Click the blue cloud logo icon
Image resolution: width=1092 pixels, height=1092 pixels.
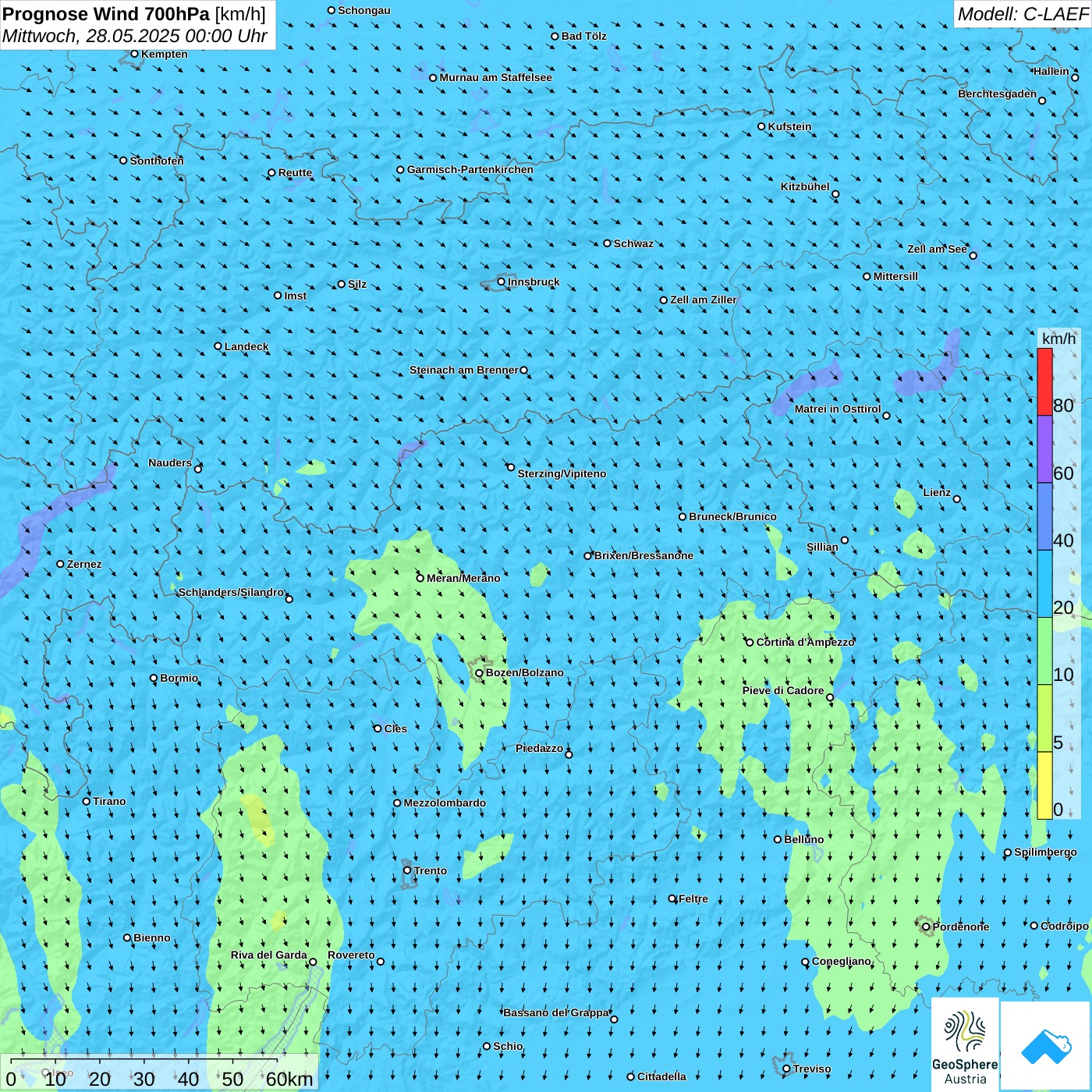pyautogui.click(x=1046, y=1046)
